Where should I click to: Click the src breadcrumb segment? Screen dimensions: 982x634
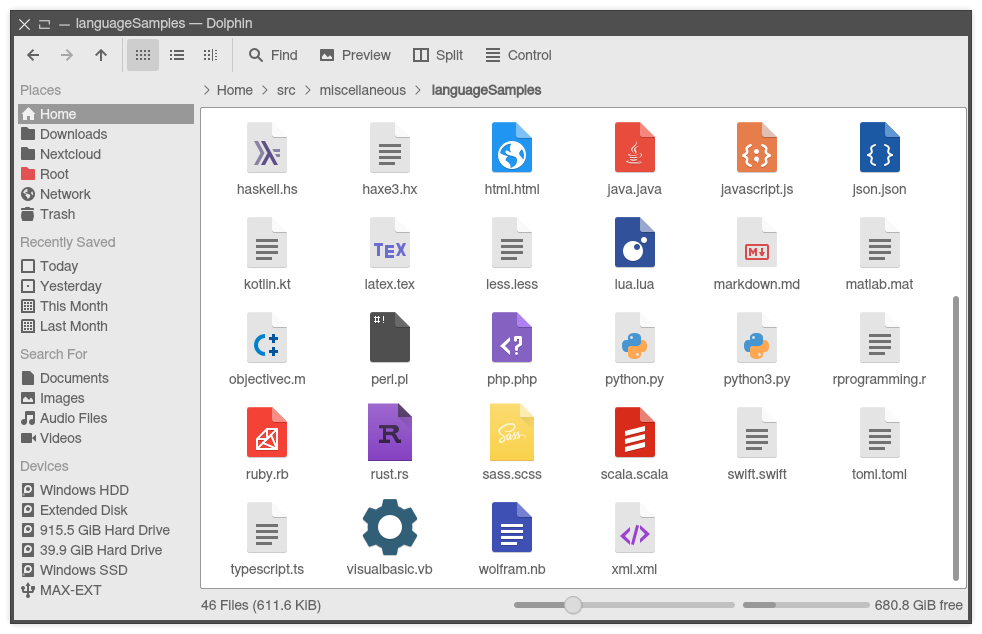pyautogui.click(x=286, y=90)
